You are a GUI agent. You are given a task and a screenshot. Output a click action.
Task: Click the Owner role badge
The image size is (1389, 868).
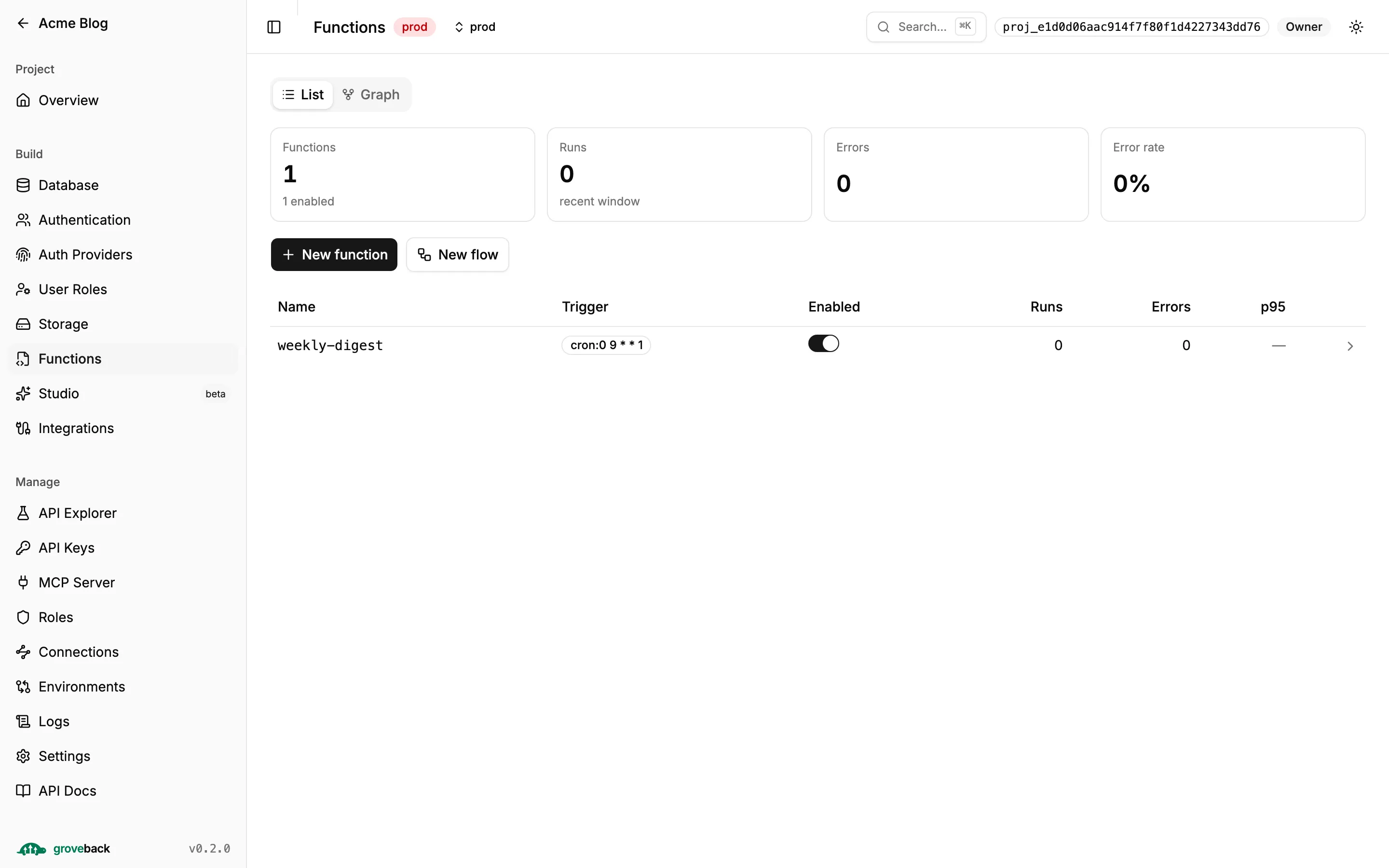(x=1304, y=27)
